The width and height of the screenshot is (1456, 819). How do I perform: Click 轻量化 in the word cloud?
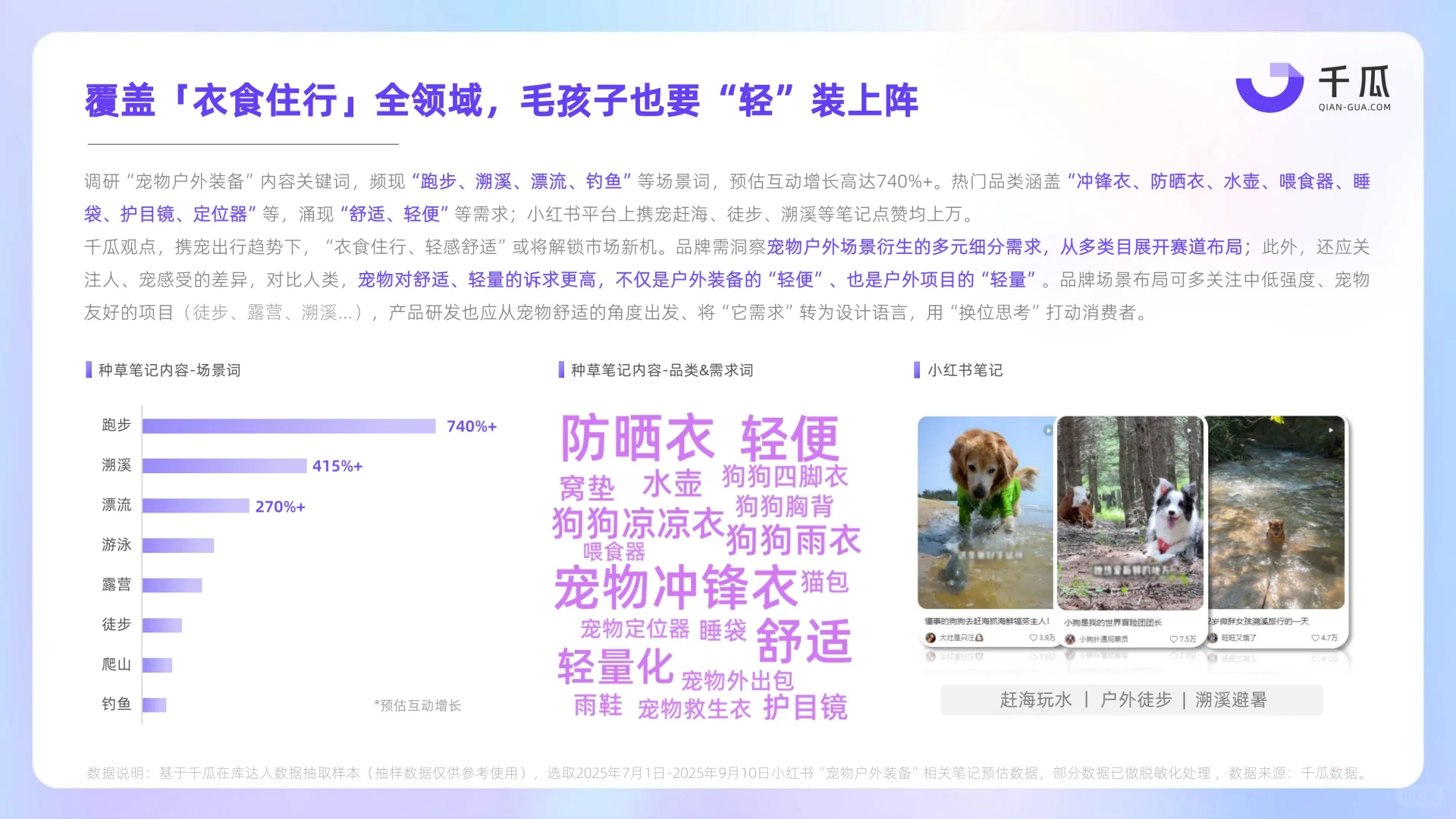[x=616, y=667]
